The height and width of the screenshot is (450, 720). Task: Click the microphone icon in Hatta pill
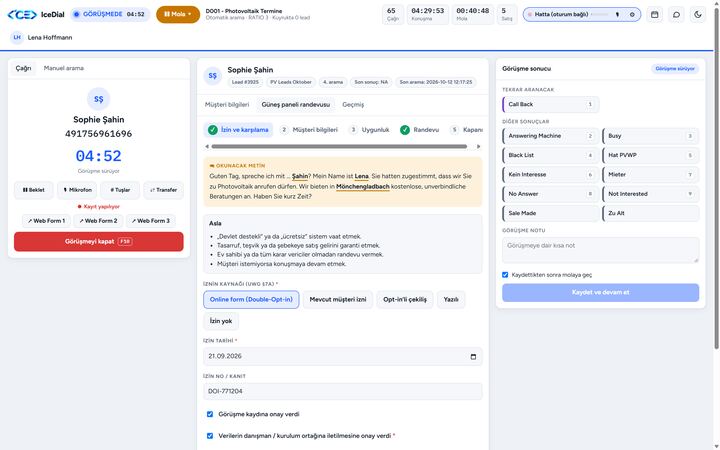[617, 15]
